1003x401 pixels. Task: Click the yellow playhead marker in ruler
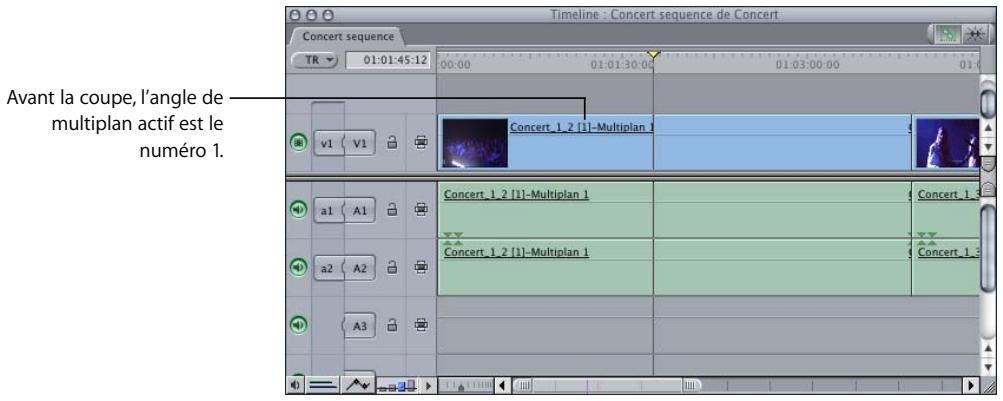pyautogui.click(x=653, y=55)
